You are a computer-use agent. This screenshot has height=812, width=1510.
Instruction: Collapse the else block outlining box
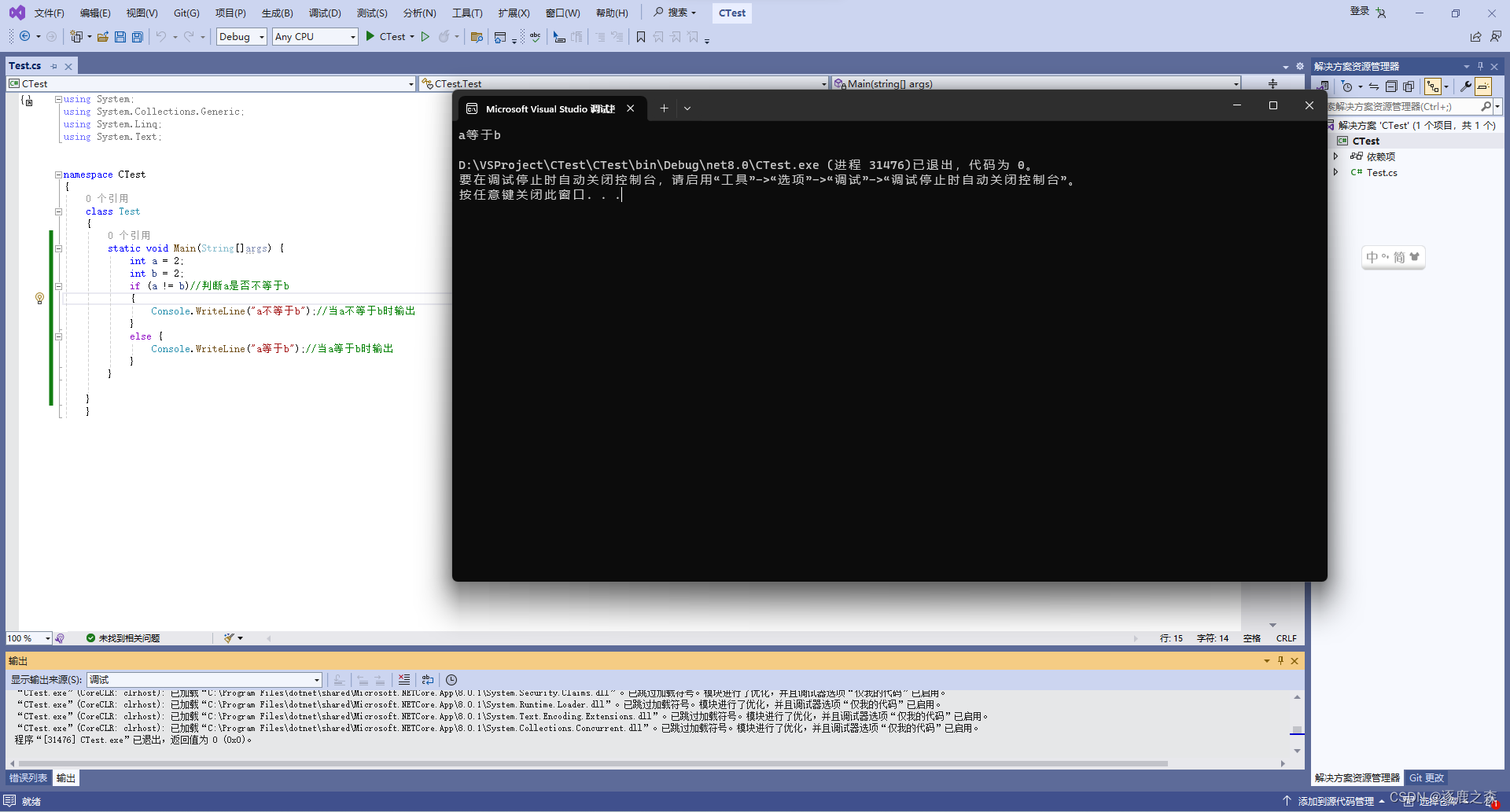click(58, 336)
